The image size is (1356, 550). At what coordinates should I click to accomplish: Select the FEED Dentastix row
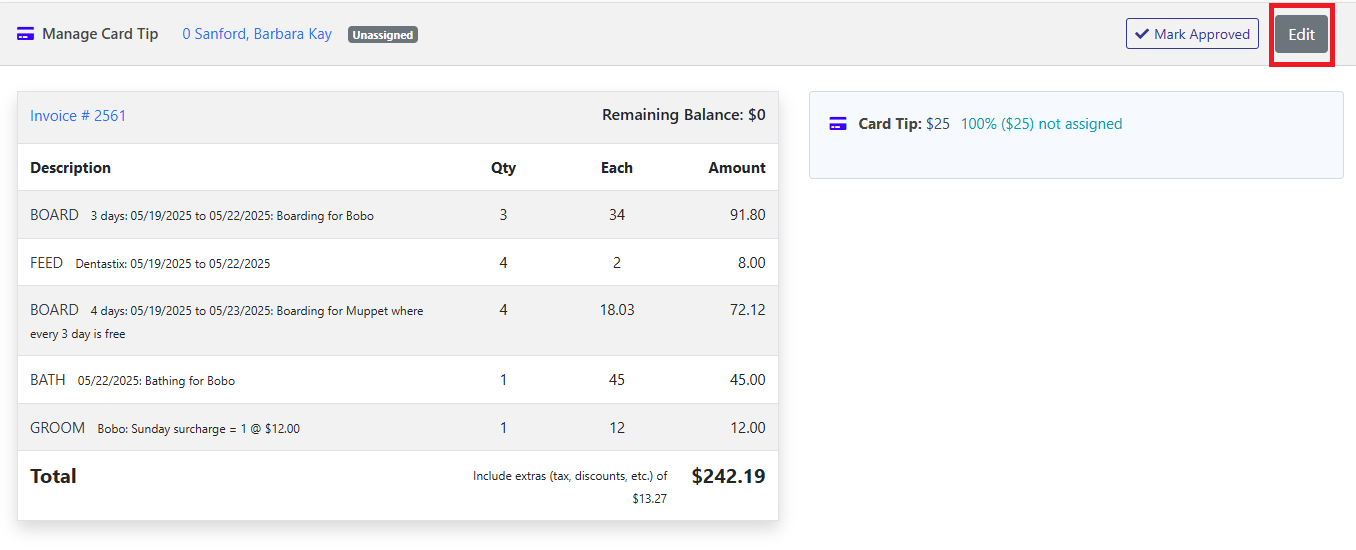398,263
